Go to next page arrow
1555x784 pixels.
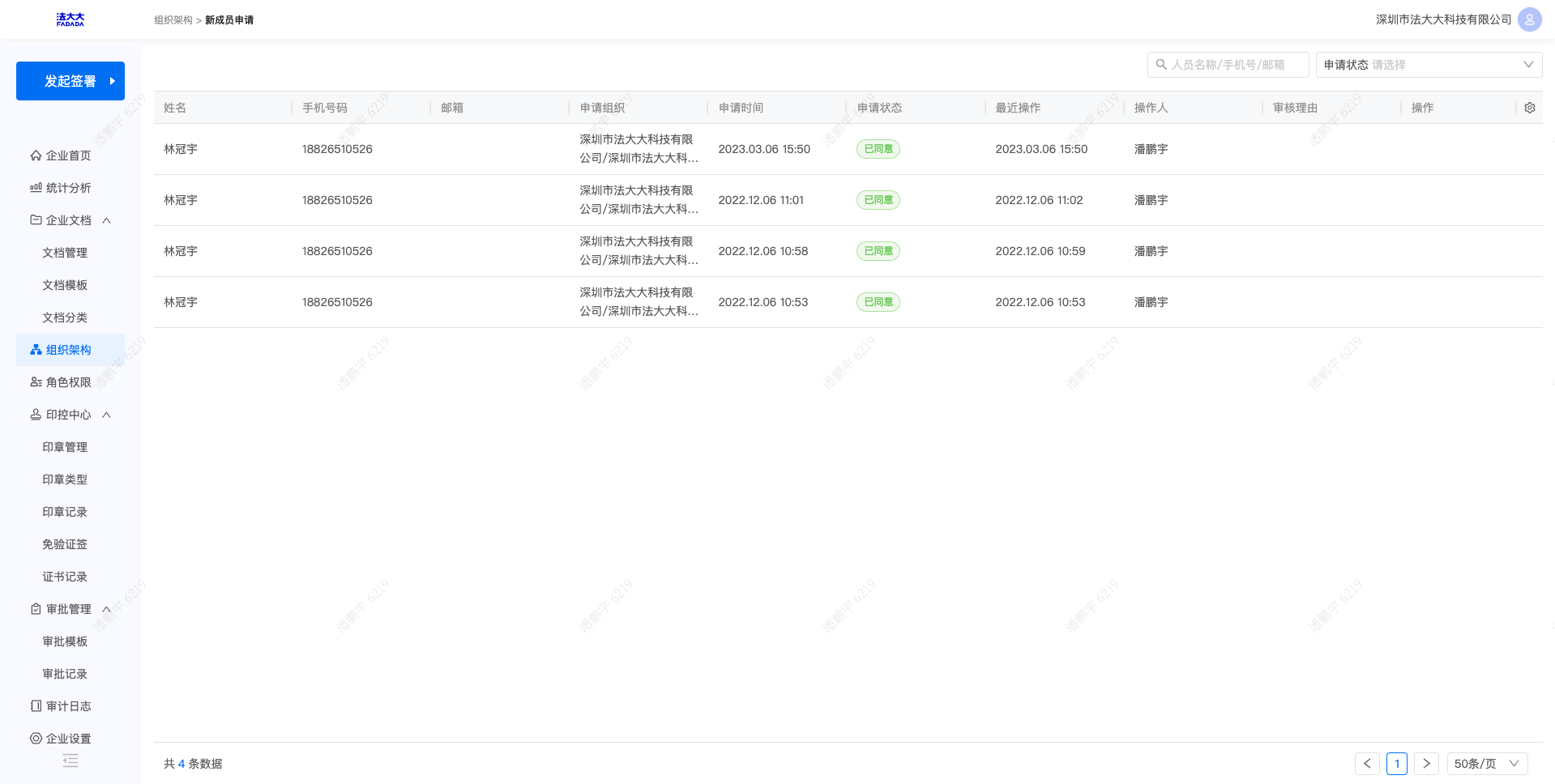point(1427,764)
